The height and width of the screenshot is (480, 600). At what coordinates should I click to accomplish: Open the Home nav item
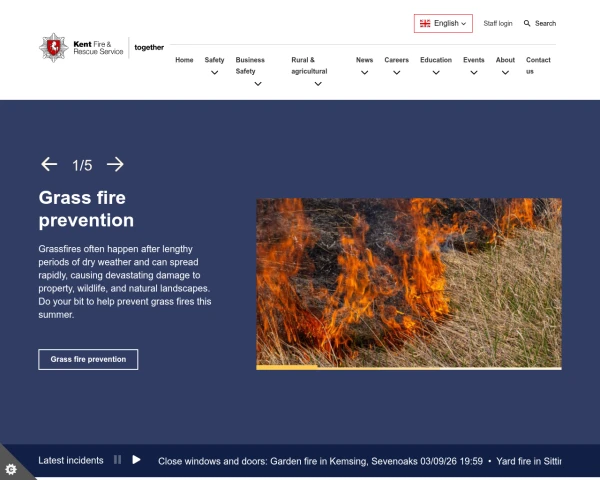[x=184, y=60]
